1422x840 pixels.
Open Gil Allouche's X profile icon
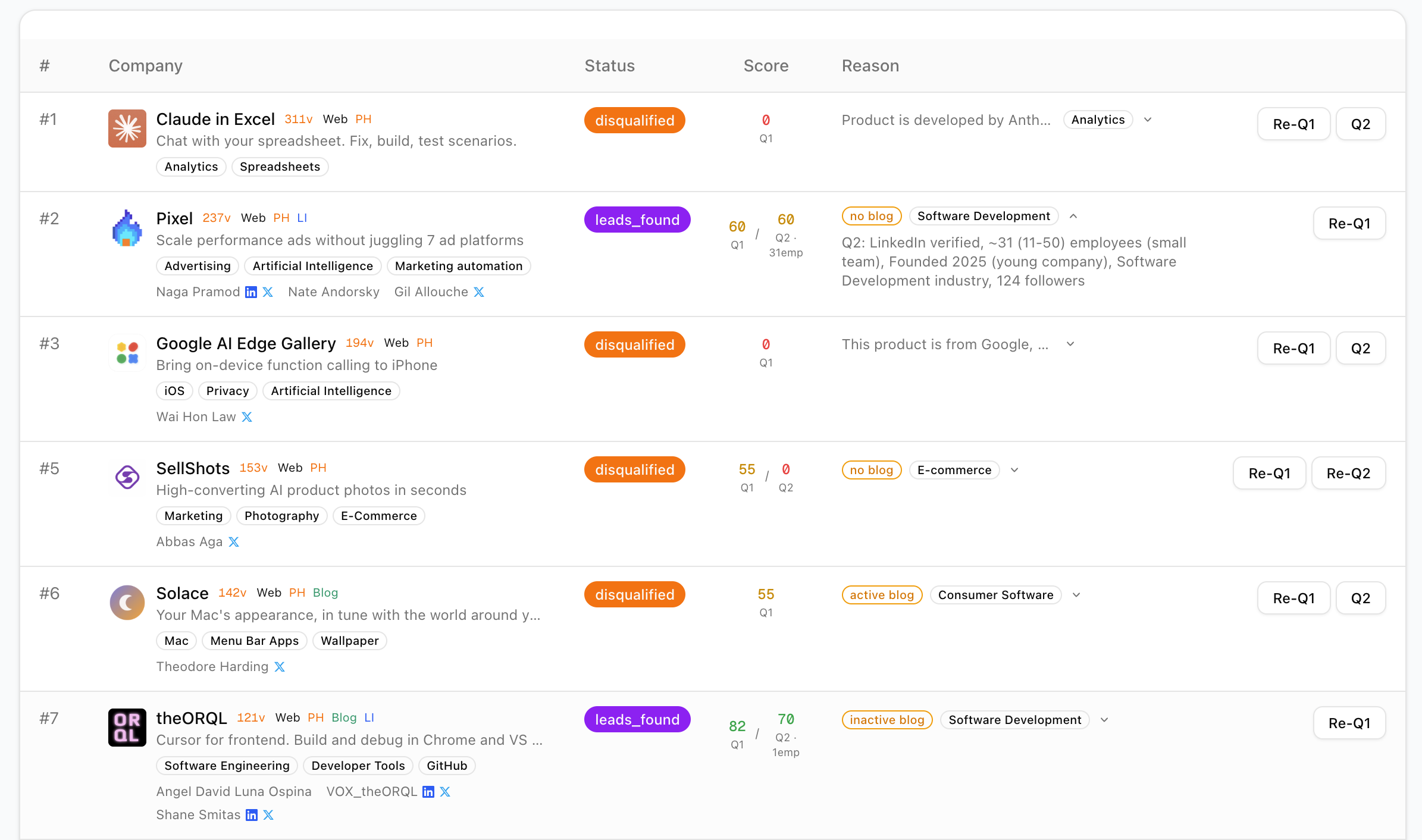(479, 292)
